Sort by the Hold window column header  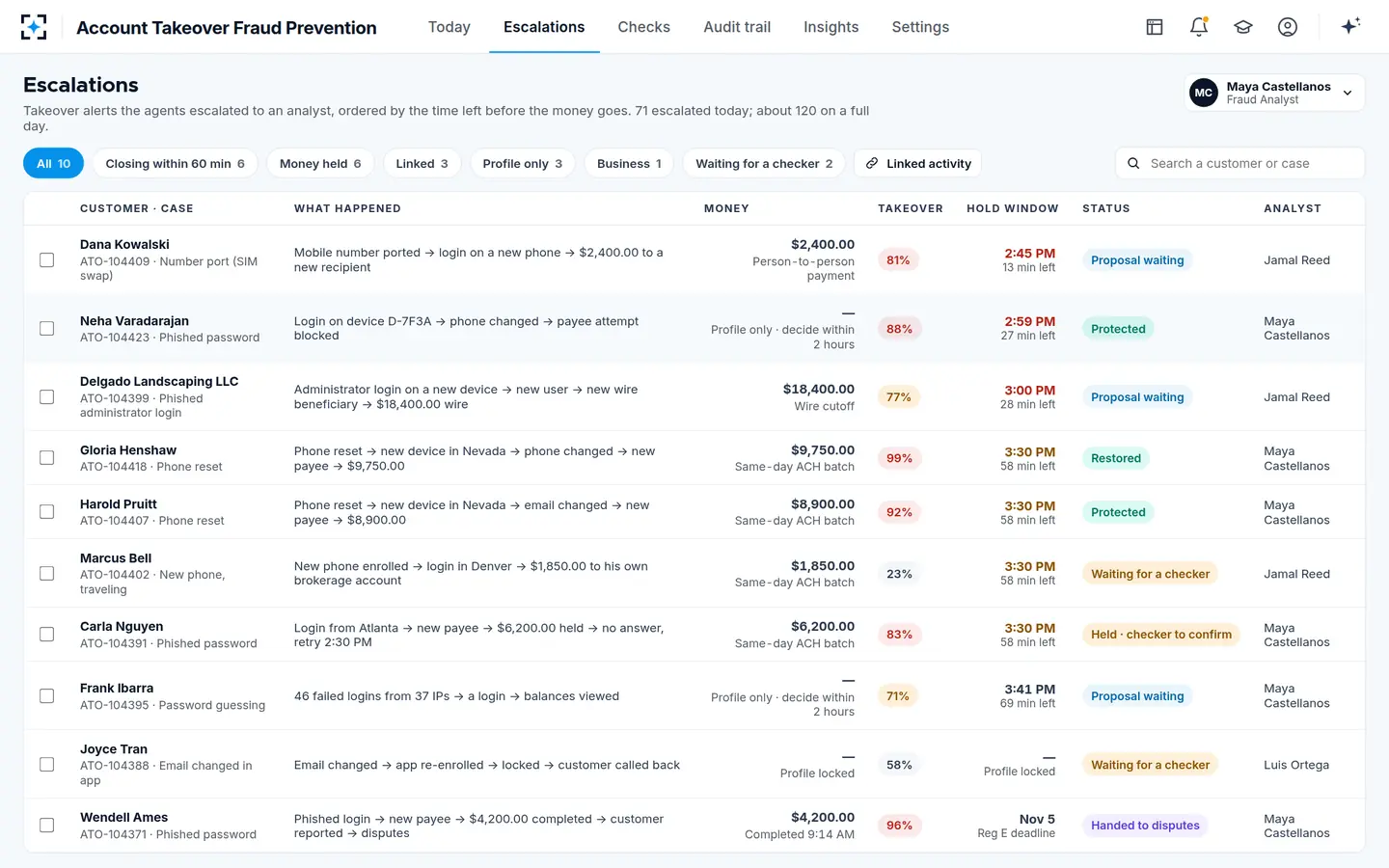coord(1012,208)
